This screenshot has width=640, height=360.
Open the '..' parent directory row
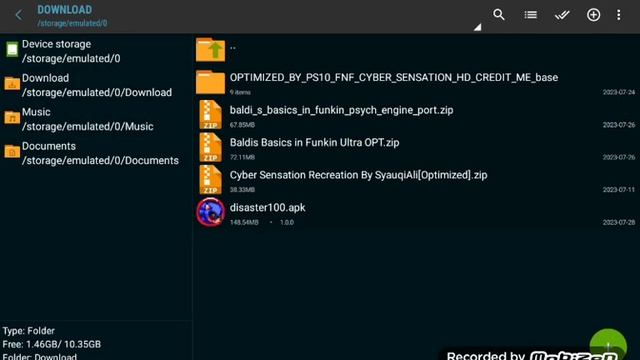[416, 50]
